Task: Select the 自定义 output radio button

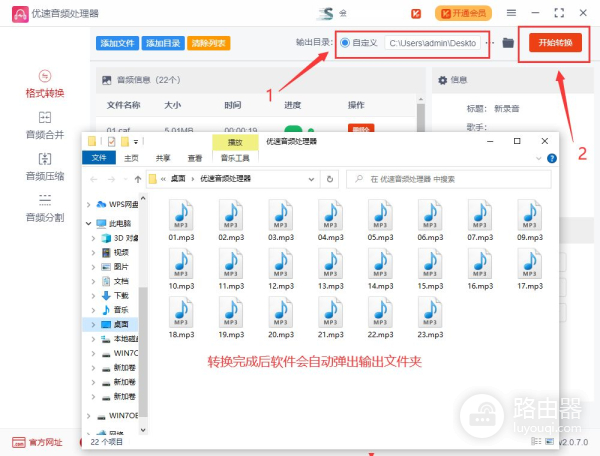Action: 345,43
